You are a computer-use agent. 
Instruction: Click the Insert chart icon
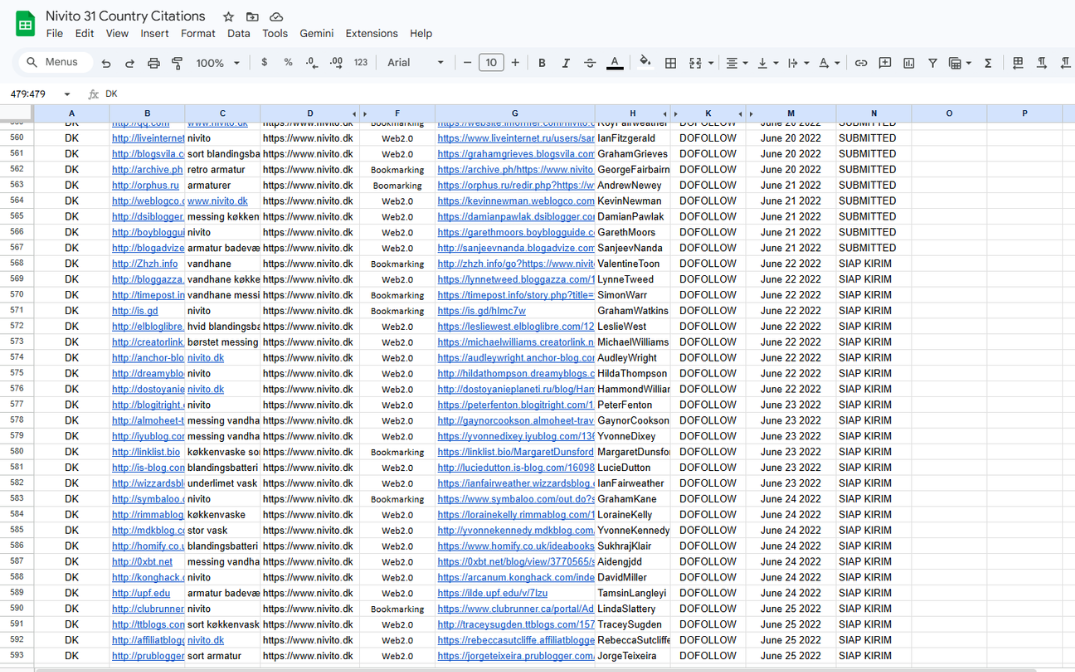tap(909, 63)
